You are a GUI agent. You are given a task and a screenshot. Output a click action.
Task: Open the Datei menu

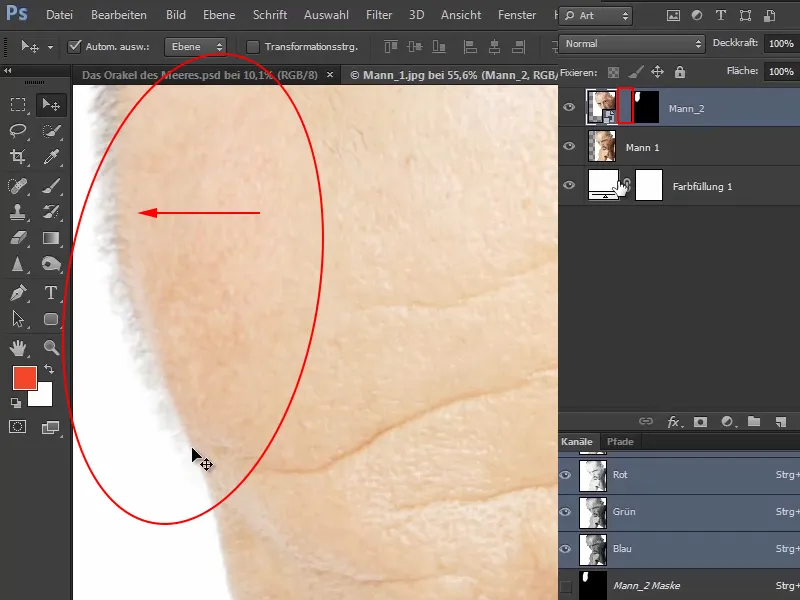pos(59,15)
